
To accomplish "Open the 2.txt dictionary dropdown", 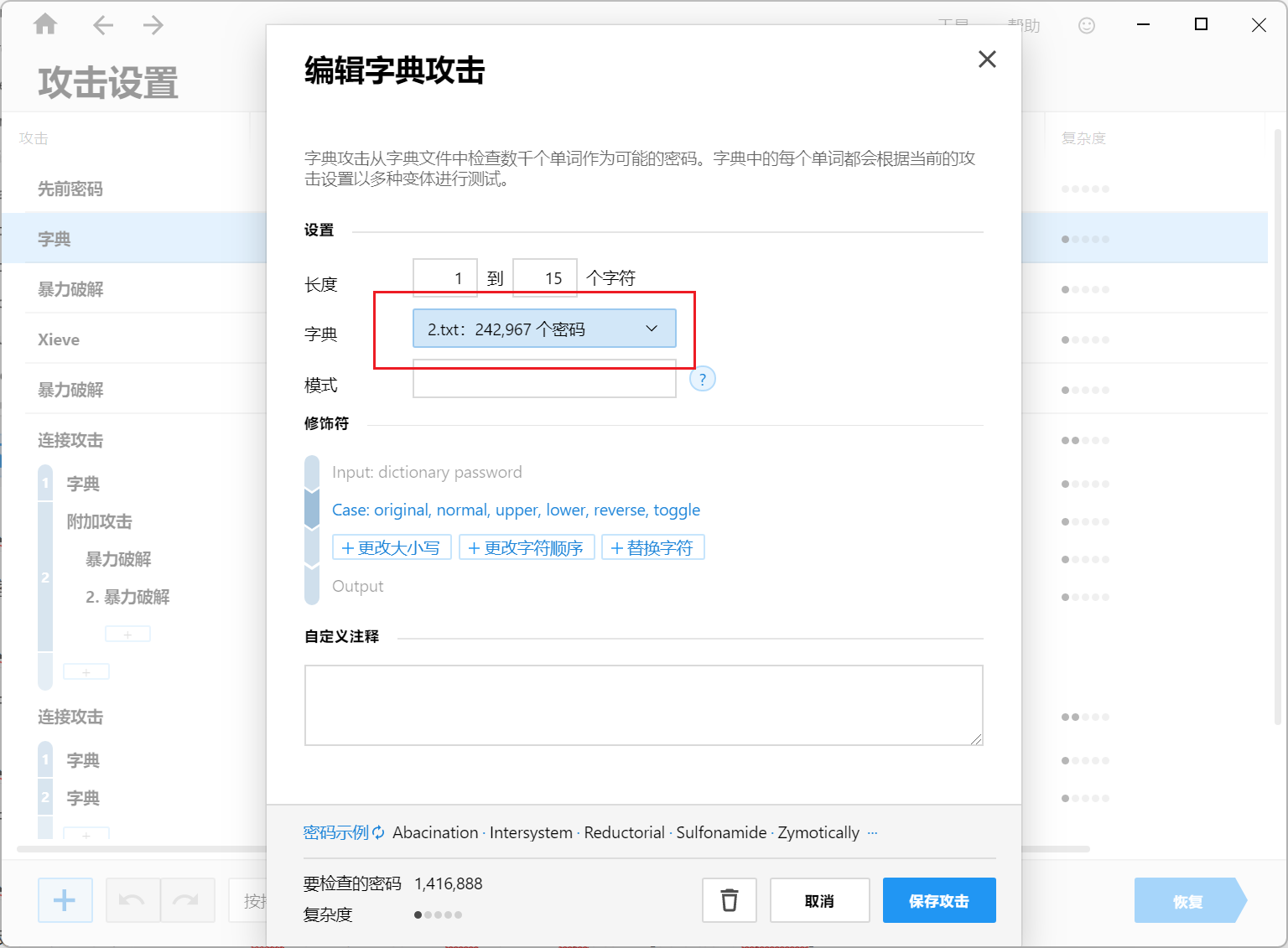I will tap(543, 329).
